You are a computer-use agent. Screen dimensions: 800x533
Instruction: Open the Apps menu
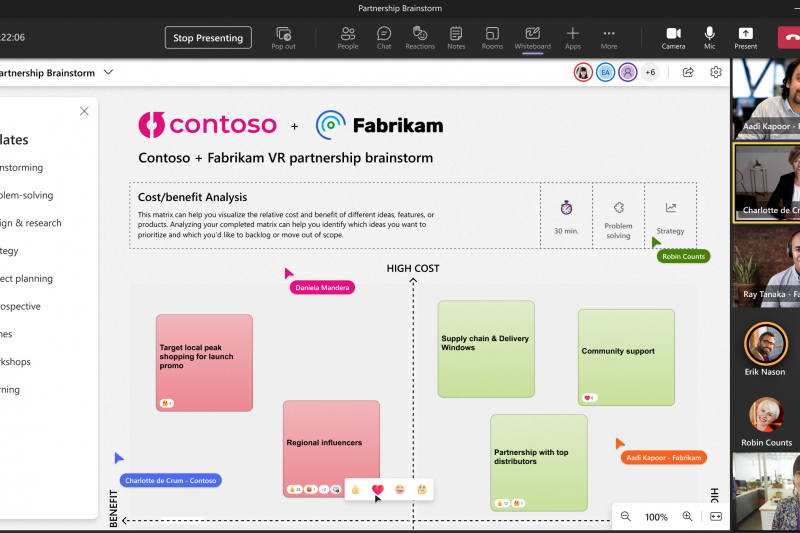point(573,38)
